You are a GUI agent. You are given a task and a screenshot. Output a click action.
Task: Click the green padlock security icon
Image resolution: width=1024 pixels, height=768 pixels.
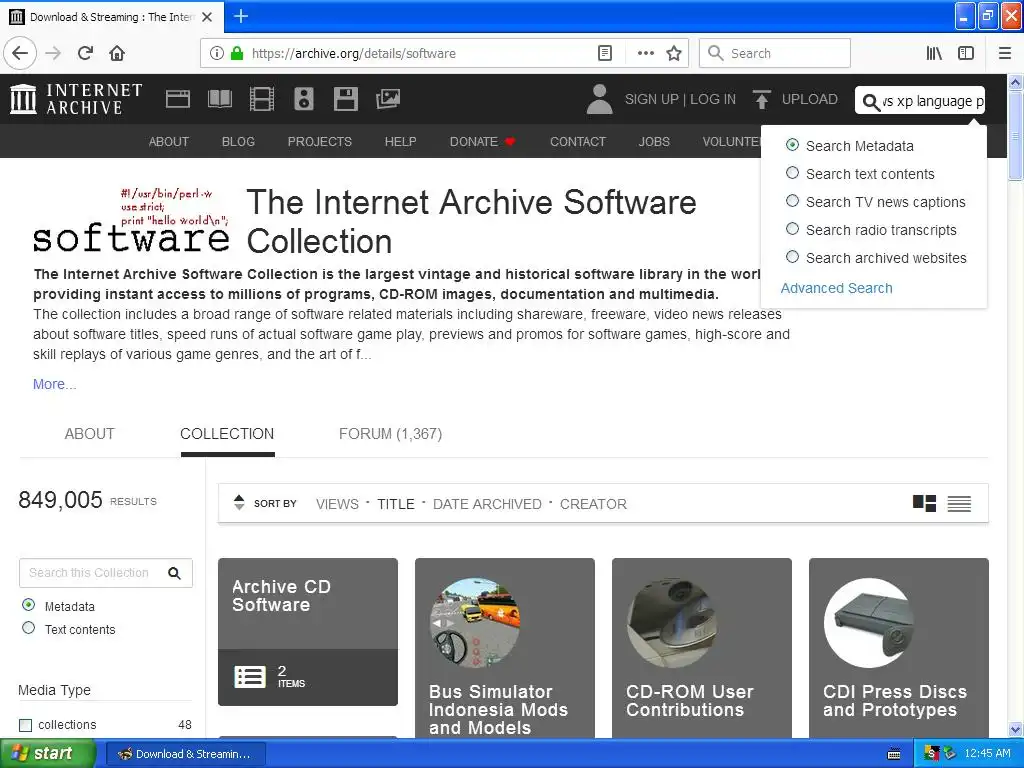pos(236,53)
